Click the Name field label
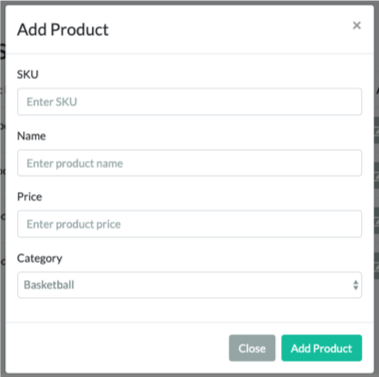 (x=31, y=136)
